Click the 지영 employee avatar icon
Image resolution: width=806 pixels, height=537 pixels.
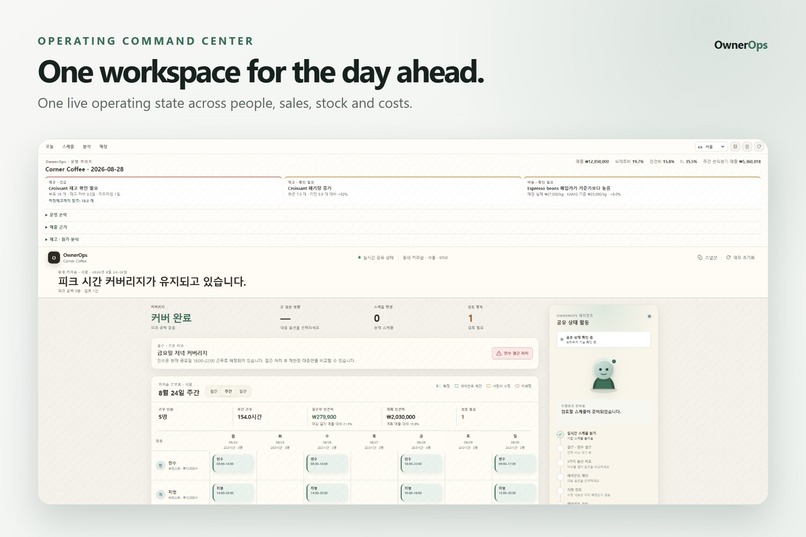click(x=160, y=494)
